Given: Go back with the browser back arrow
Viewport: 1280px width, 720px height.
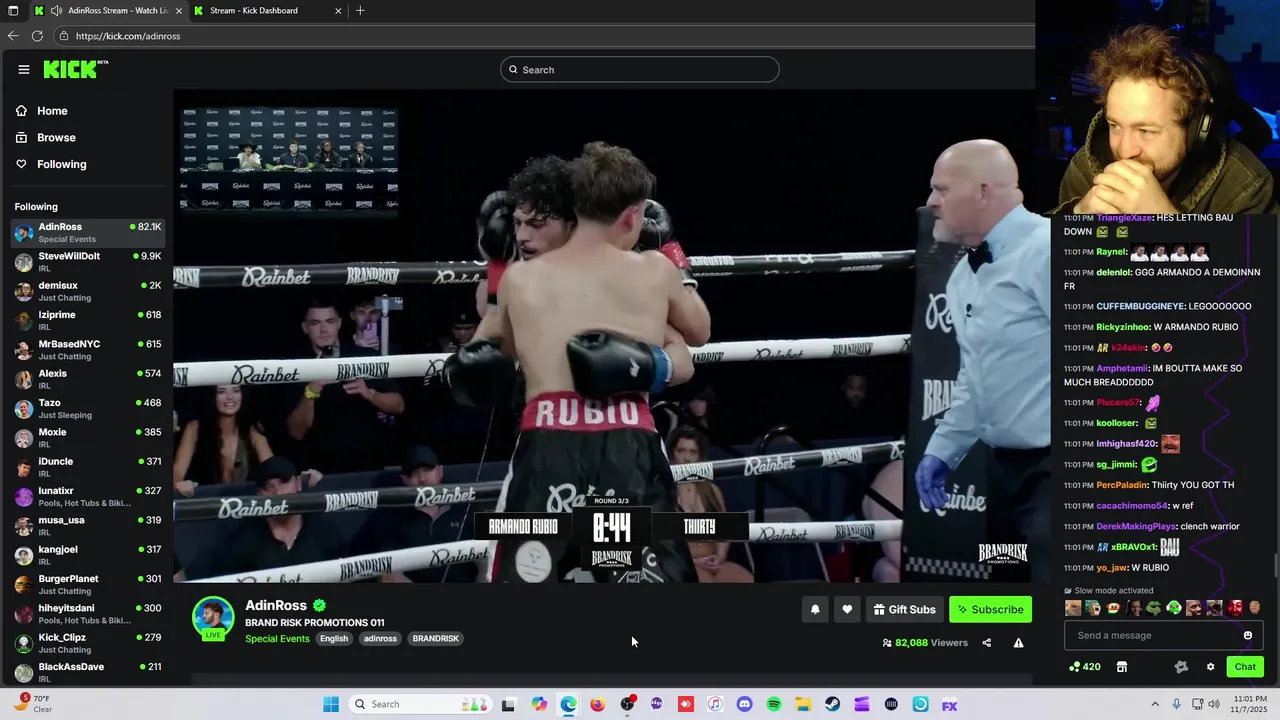Looking at the screenshot, I should [x=13, y=36].
